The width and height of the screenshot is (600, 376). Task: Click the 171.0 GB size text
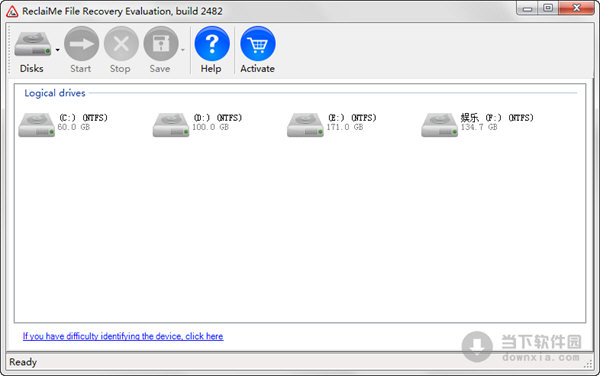point(344,127)
